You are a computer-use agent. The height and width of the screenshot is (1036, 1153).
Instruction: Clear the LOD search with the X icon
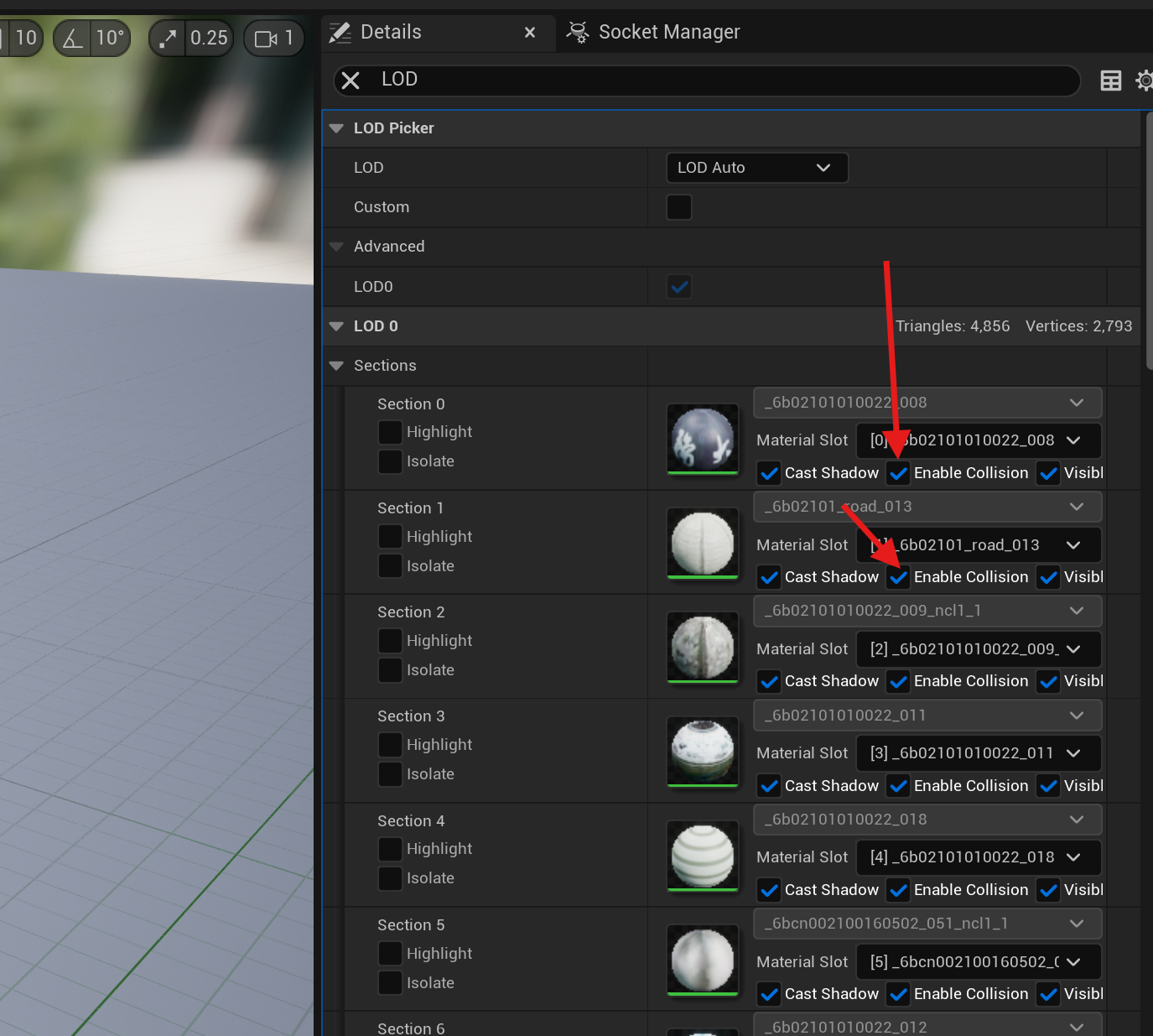351,81
